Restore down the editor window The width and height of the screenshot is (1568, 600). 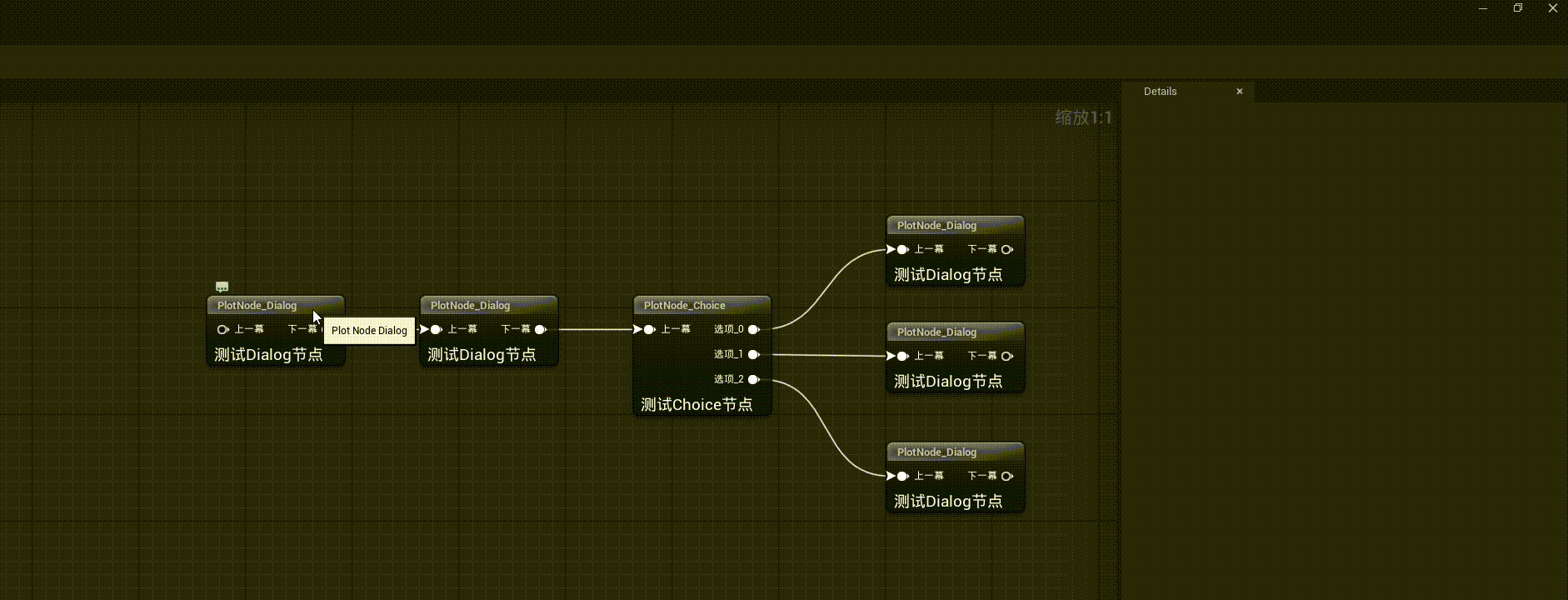(x=1518, y=8)
